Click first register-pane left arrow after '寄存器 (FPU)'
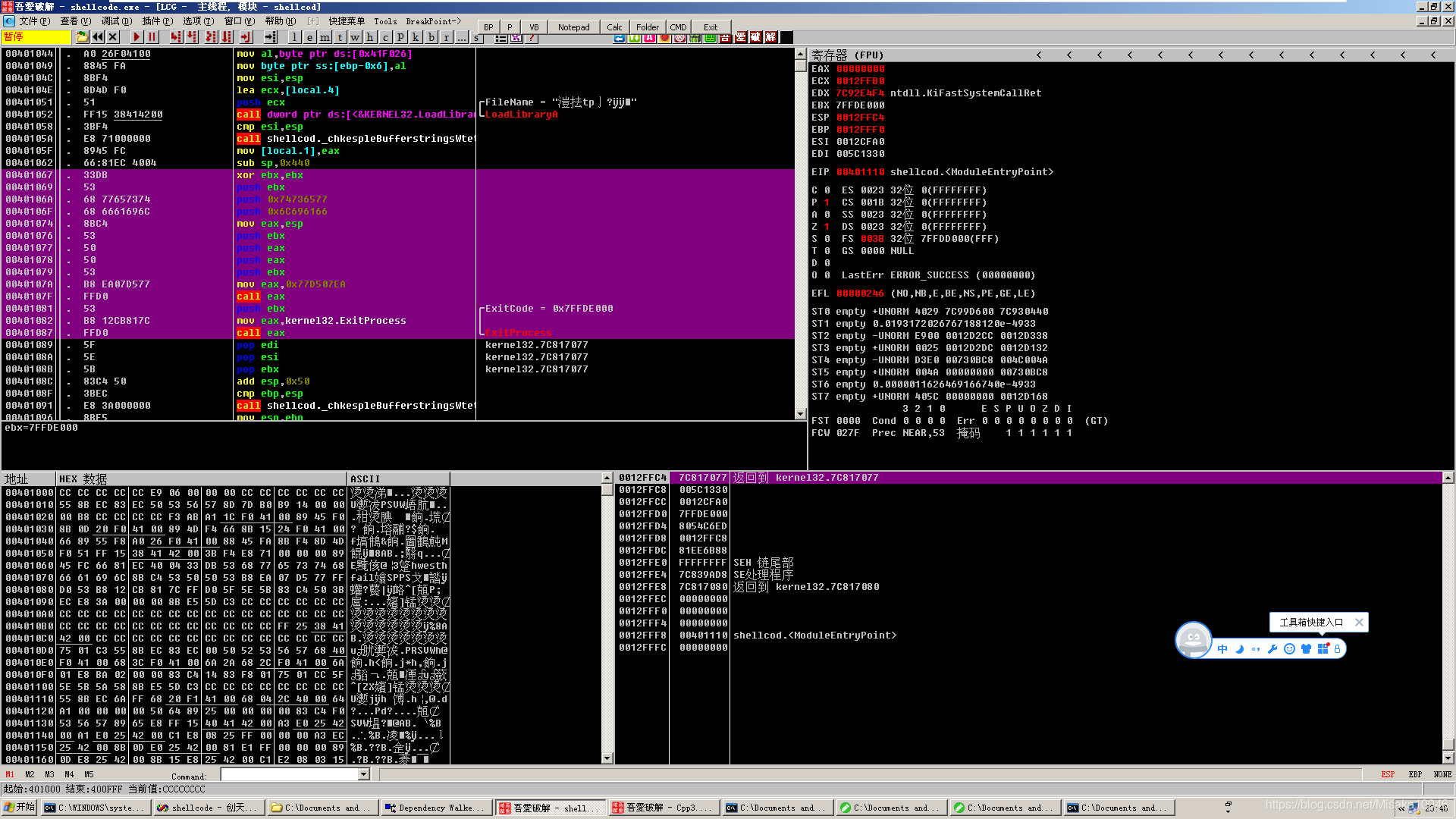Screen dimensions: 1456x819 [x=1039, y=55]
